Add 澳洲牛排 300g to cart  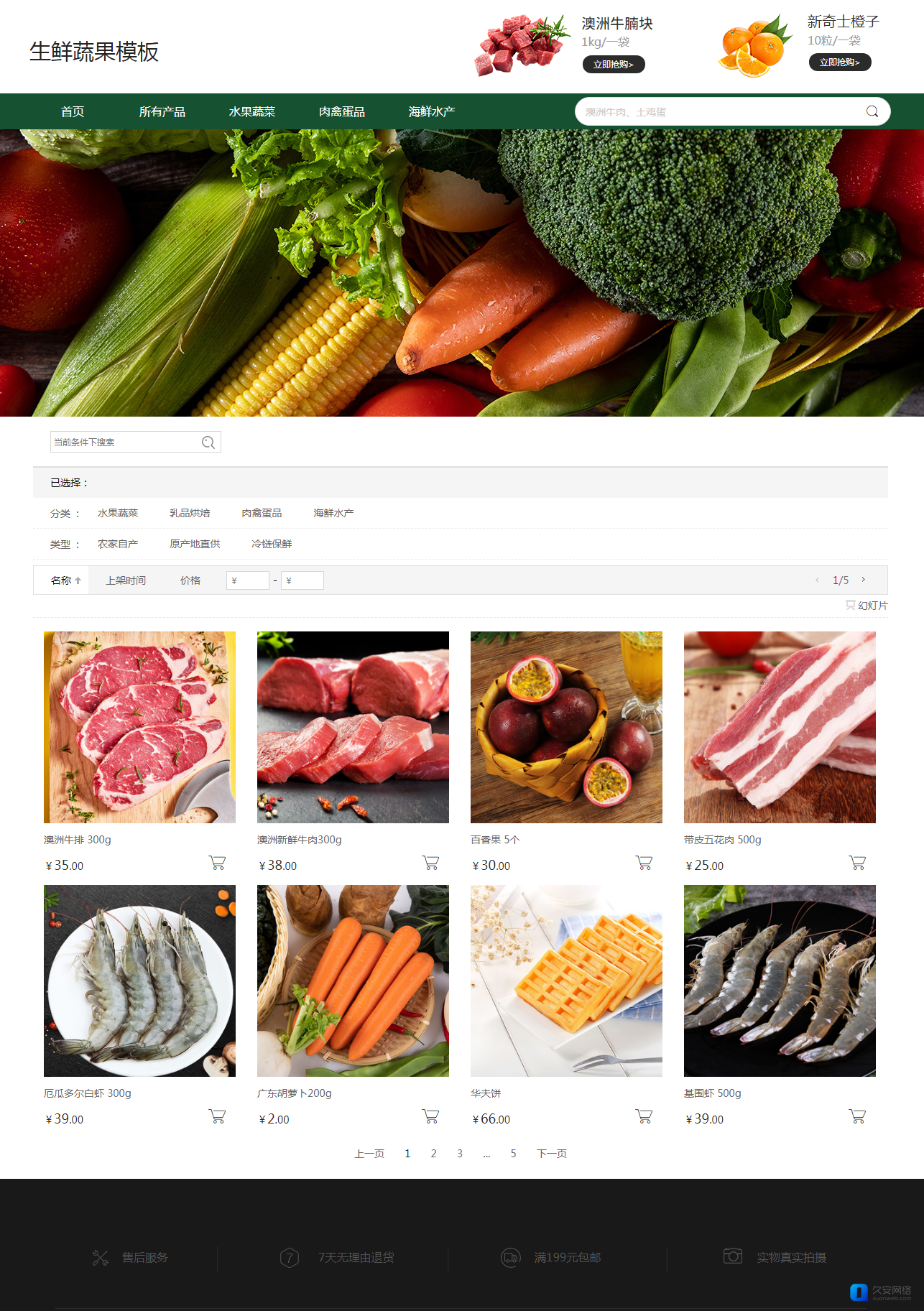click(217, 863)
